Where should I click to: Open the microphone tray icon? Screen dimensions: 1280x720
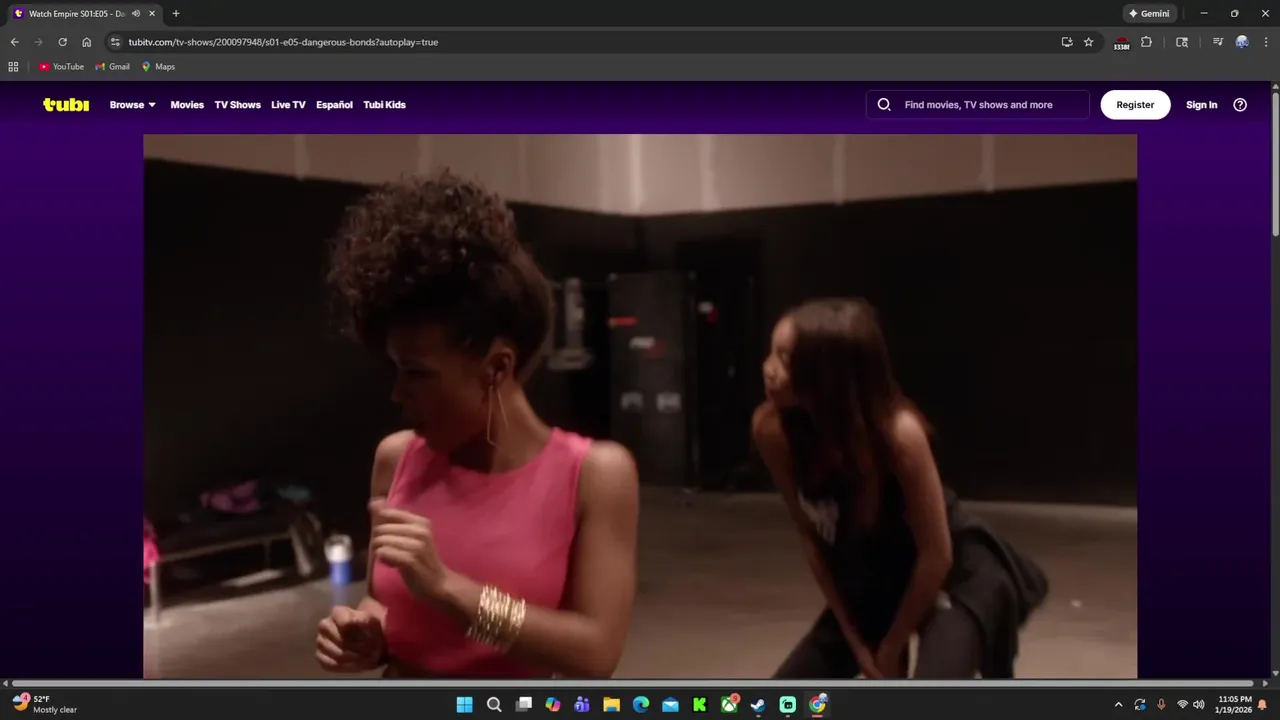(x=1161, y=705)
